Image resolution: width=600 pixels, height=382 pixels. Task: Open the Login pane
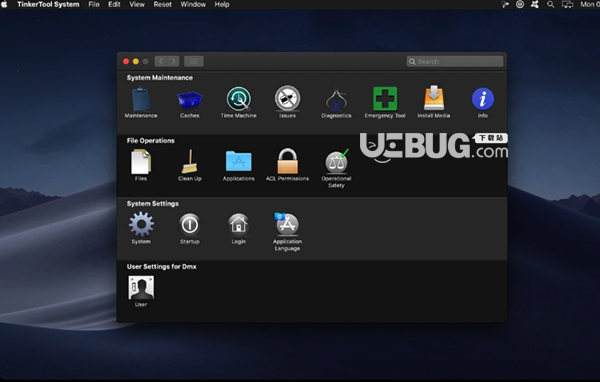coord(238,228)
